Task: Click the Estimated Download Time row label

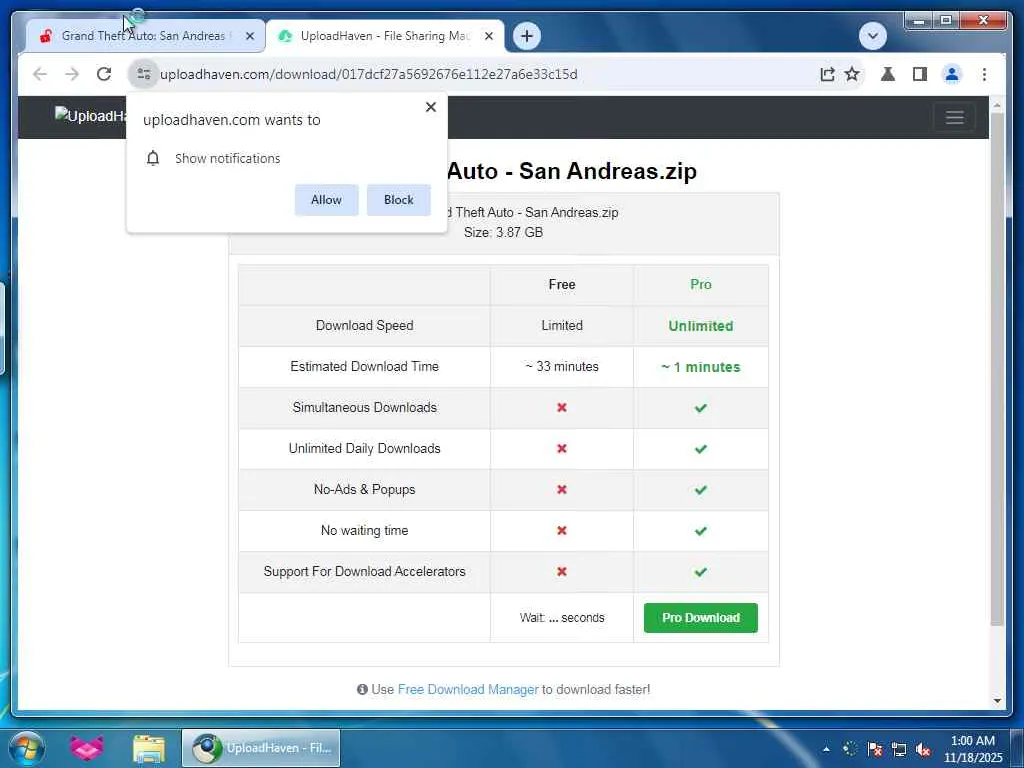Action: point(364,366)
